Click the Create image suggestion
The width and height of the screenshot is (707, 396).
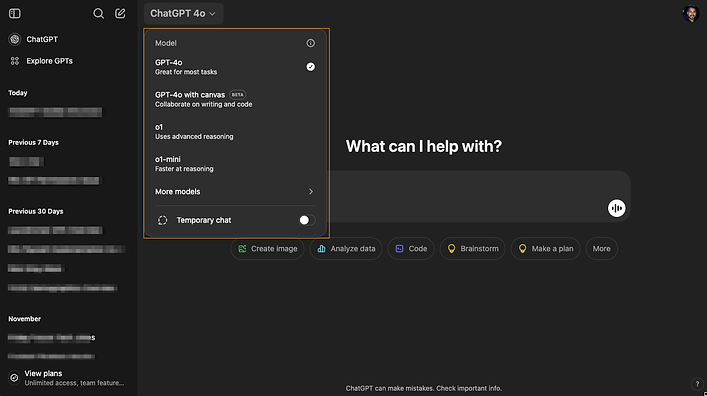point(267,249)
